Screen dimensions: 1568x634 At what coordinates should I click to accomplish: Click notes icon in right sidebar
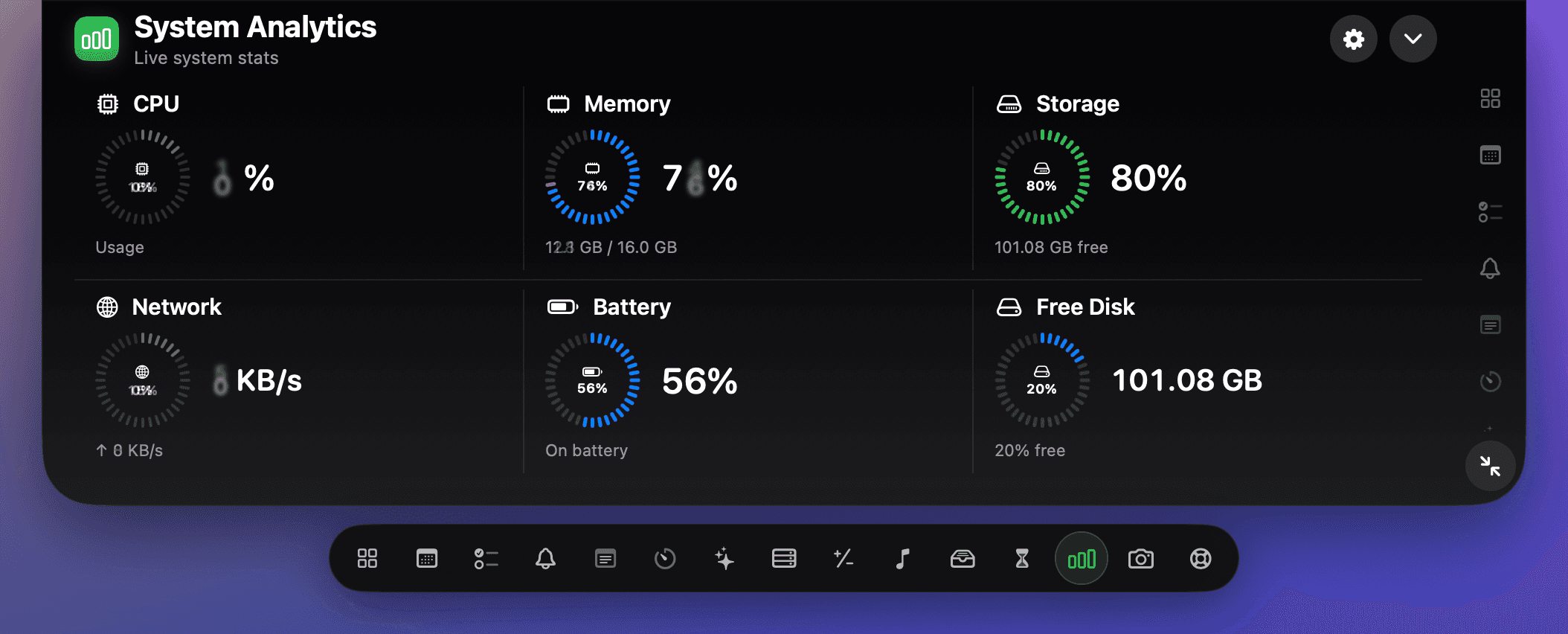(x=1490, y=325)
